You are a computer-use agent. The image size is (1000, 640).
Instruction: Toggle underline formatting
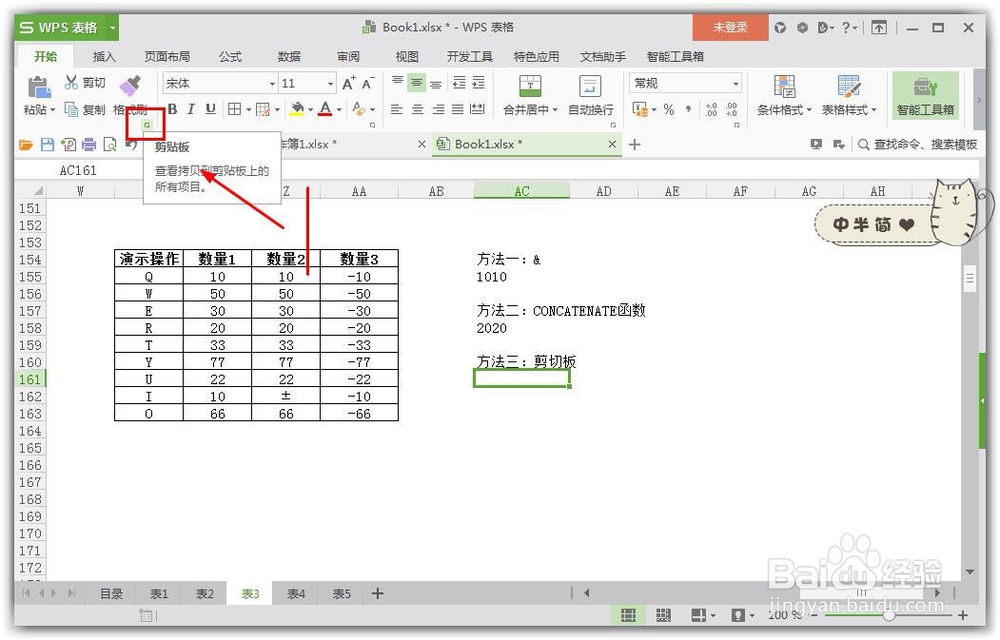(x=209, y=108)
